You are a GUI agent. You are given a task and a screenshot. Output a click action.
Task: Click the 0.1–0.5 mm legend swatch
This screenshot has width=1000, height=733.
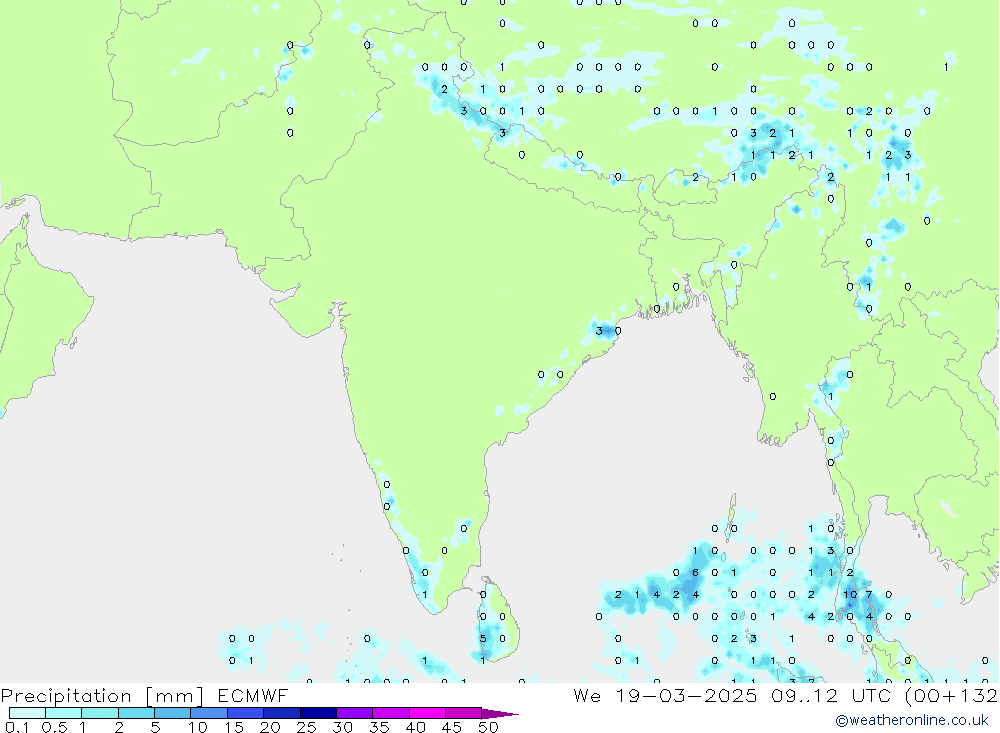[27, 713]
